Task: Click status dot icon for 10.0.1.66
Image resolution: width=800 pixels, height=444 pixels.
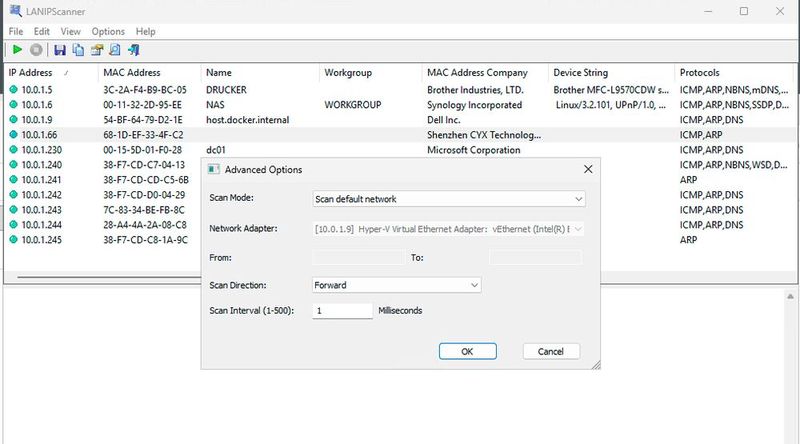Action: tap(13, 134)
